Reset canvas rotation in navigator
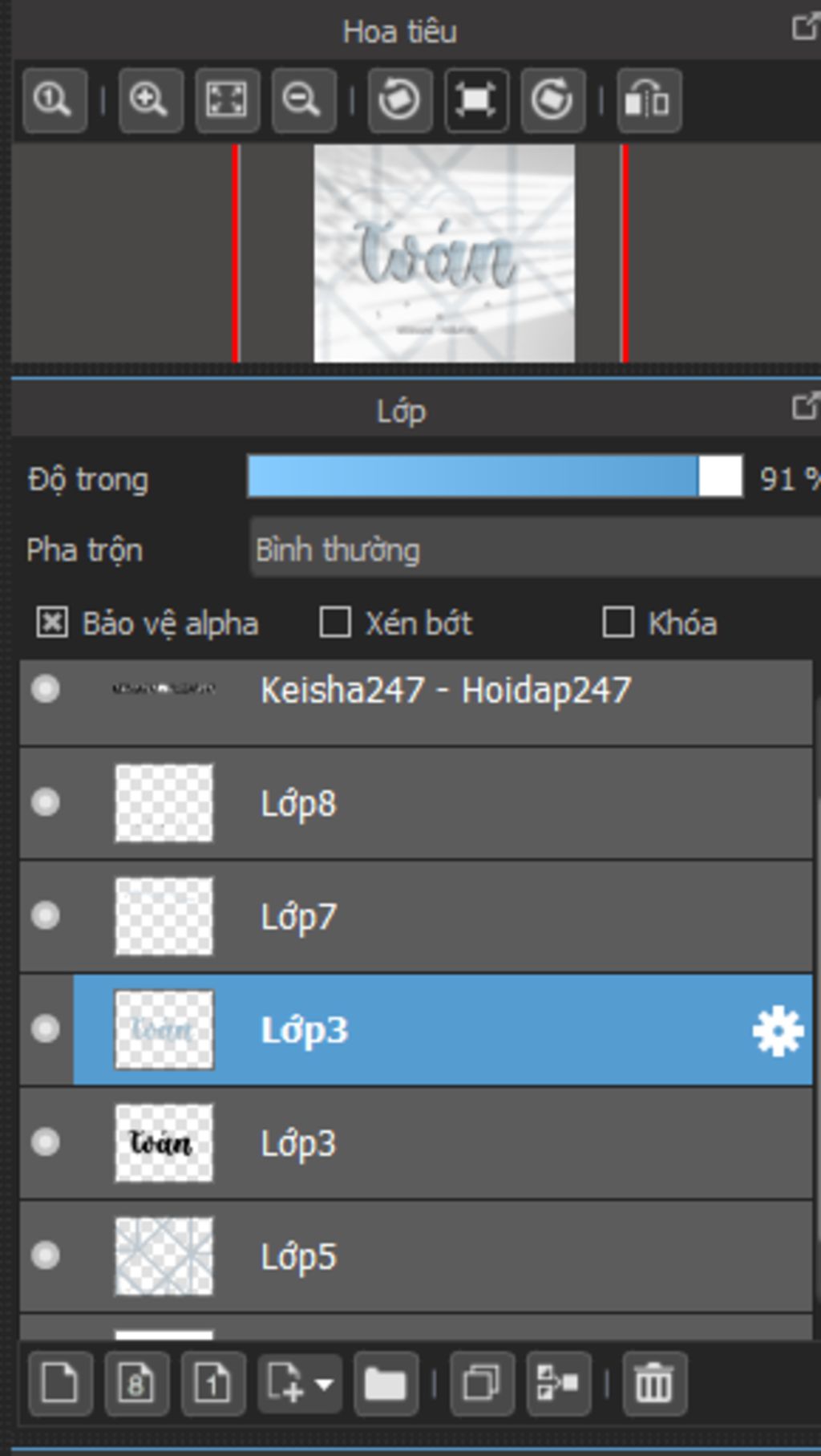Image resolution: width=821 pixels, height=1456 pixels. tap(476, 100)
